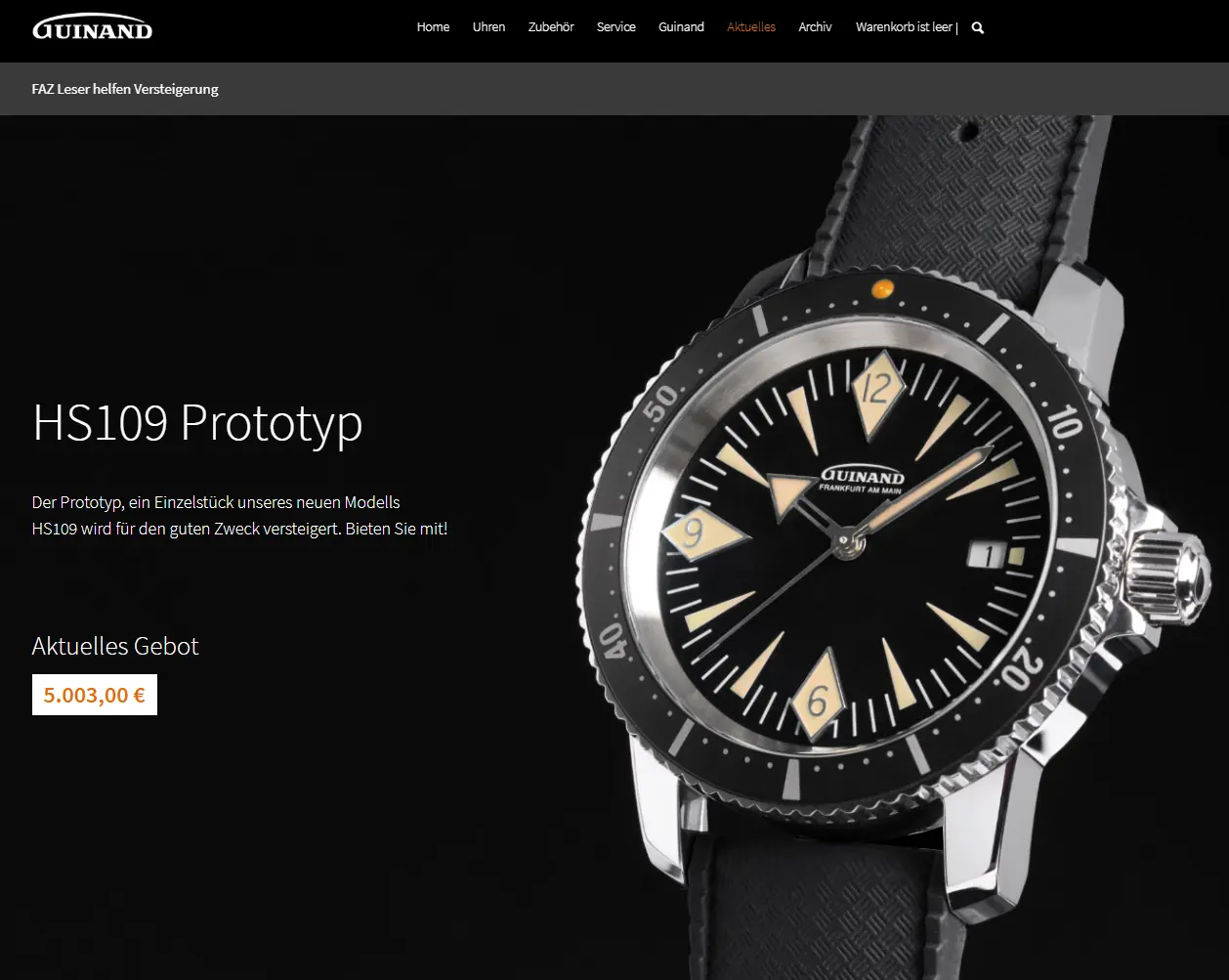Open the Archiv menu item
Screen dimensions: 1229x980
[x=815, y=27]
